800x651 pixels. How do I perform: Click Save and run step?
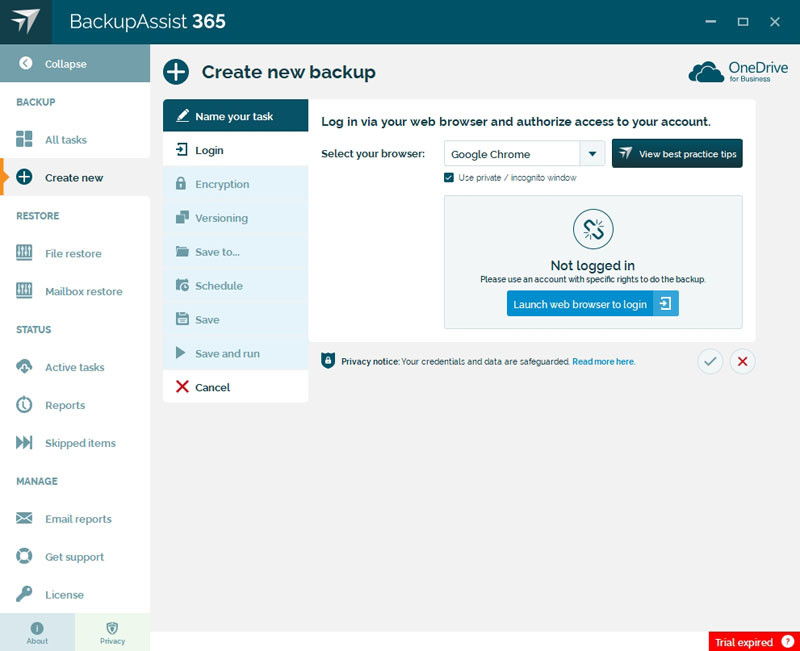(235, 353)
